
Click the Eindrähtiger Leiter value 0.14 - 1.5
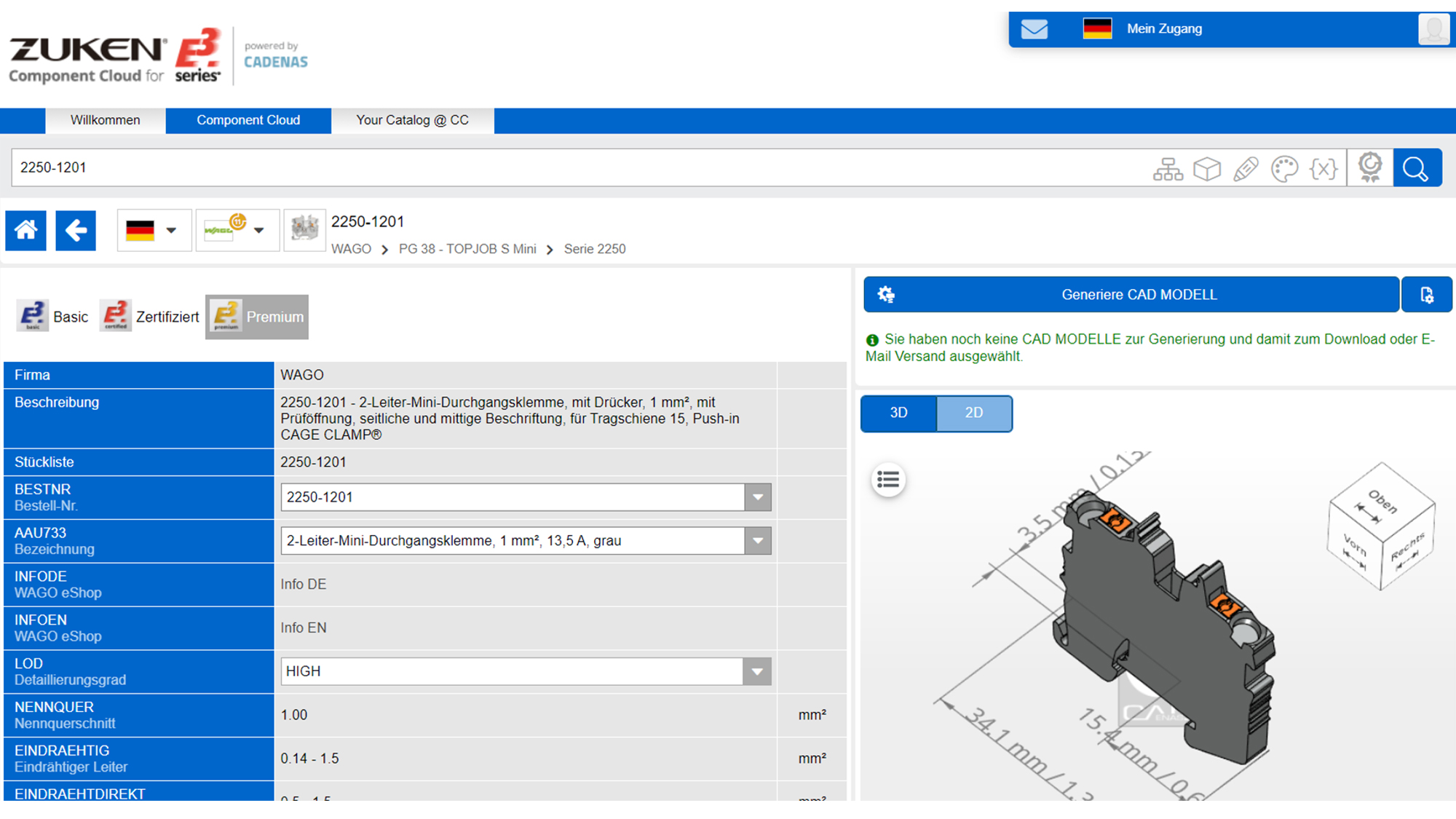310,759
